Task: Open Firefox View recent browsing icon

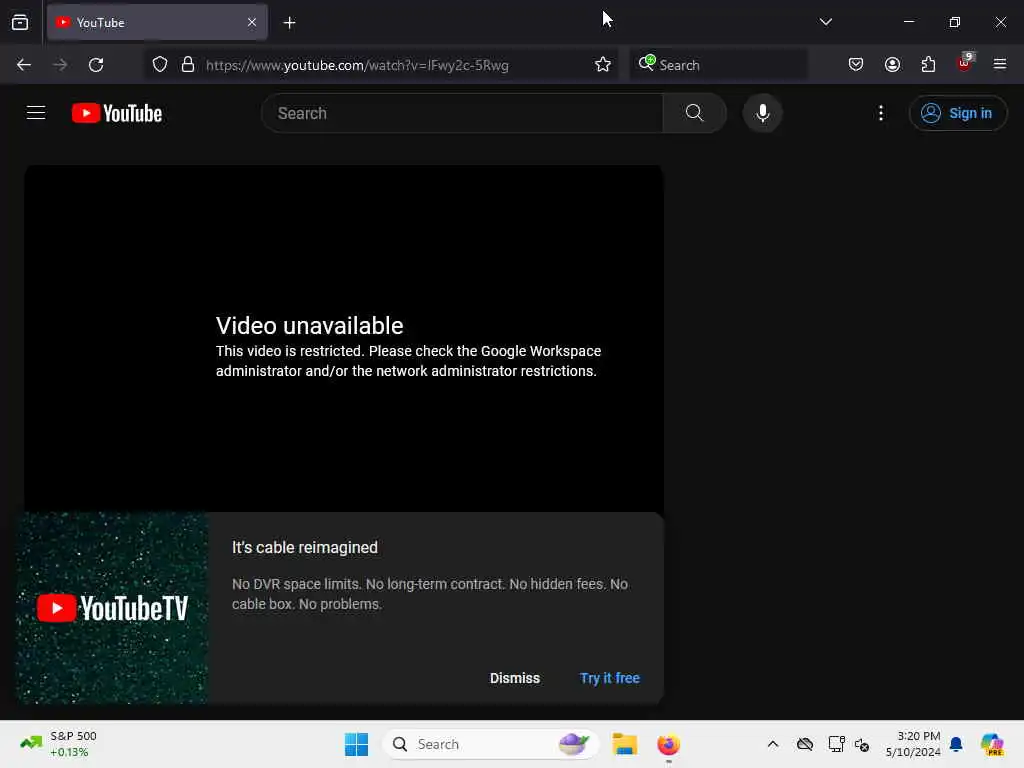Action: [20, 22]
